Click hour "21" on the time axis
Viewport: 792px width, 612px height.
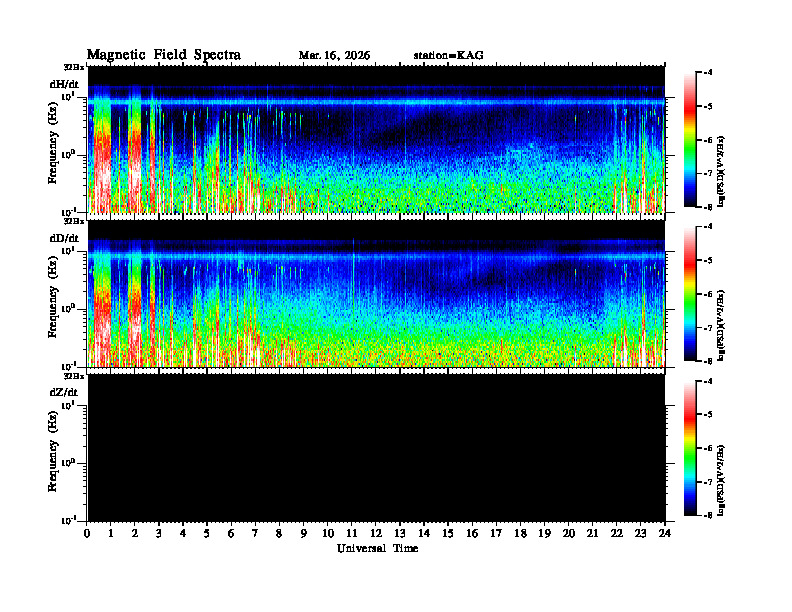click(x=592, y=534)
